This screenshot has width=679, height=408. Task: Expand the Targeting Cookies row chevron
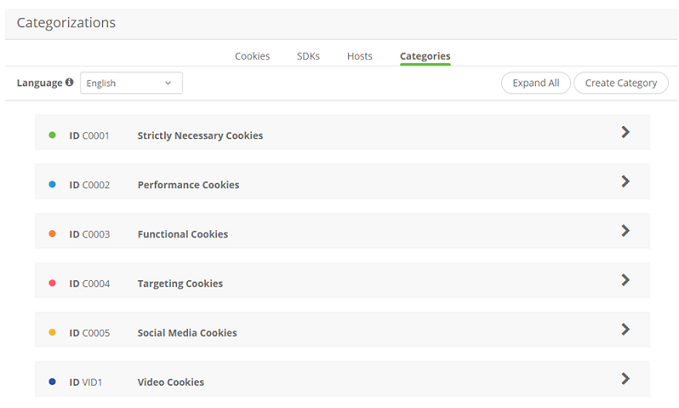point(625,280)
